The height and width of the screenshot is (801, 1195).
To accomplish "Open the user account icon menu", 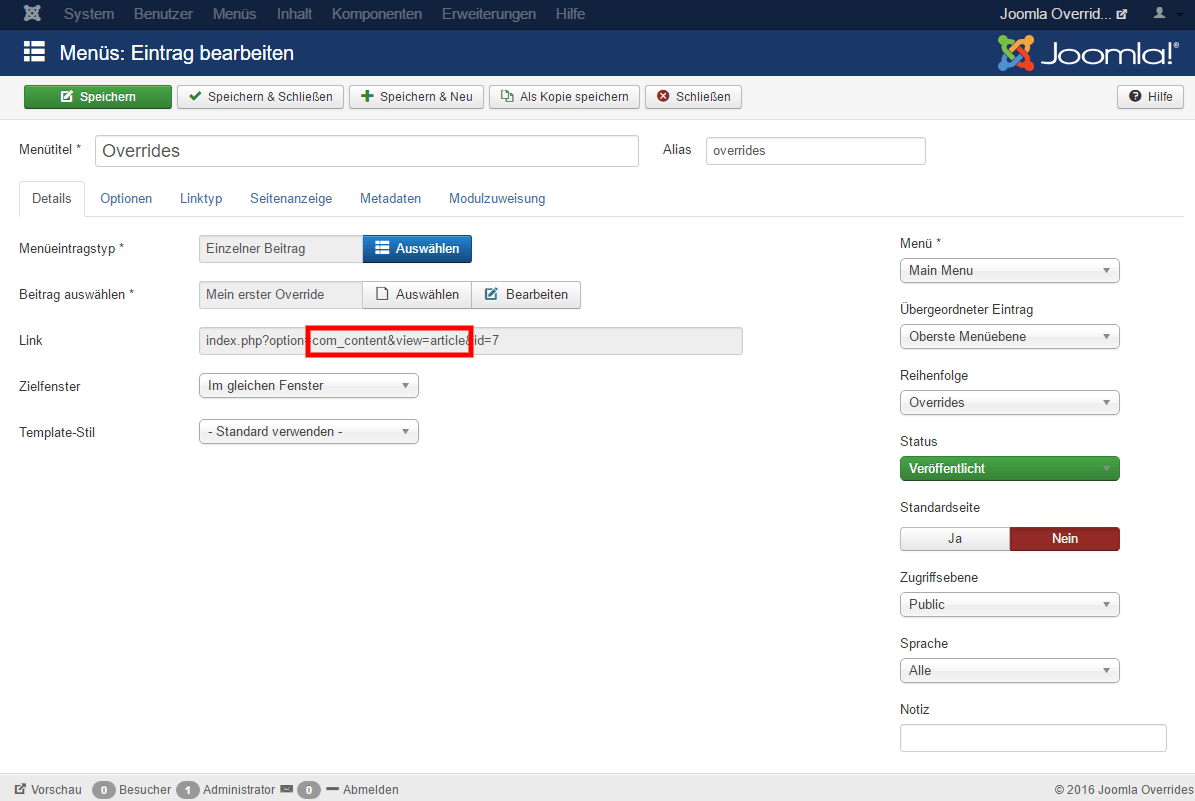I will point(1159,14).
